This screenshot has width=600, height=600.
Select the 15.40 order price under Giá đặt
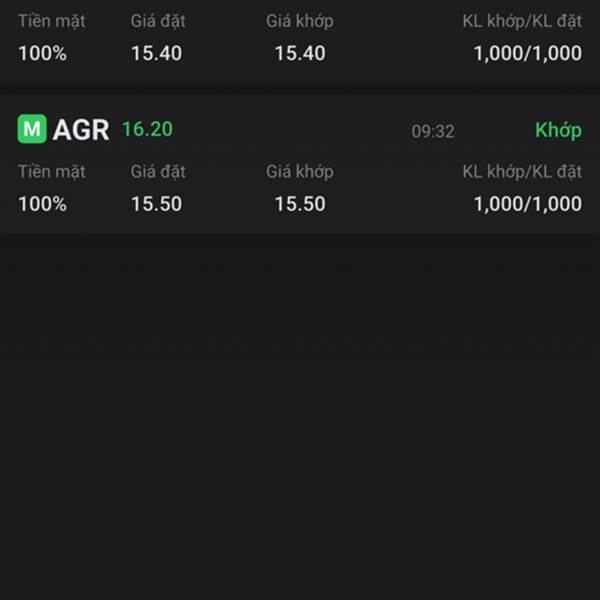(x=157, y=53)
